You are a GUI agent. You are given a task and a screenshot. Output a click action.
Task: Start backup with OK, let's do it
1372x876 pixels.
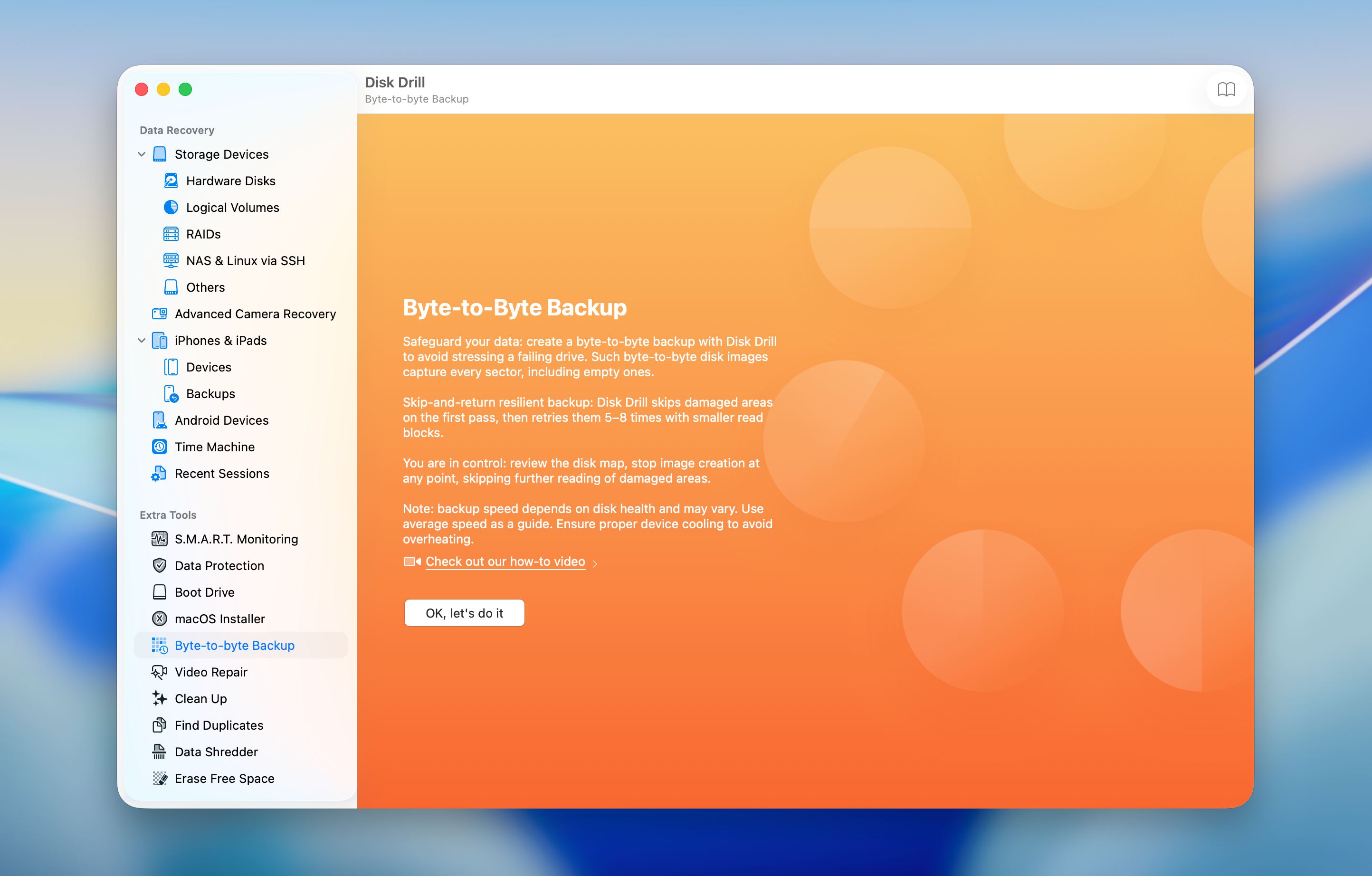coord(464,613)
